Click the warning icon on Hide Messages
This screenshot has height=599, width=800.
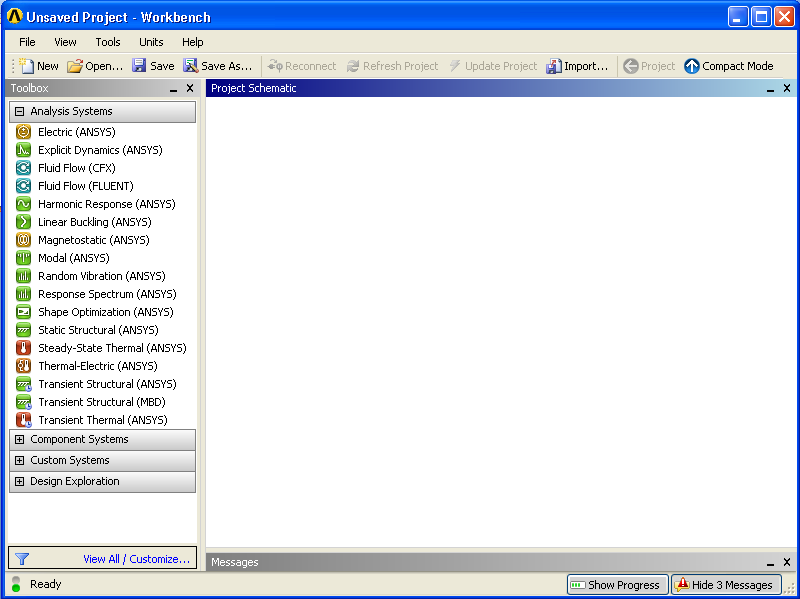[682, 584]
